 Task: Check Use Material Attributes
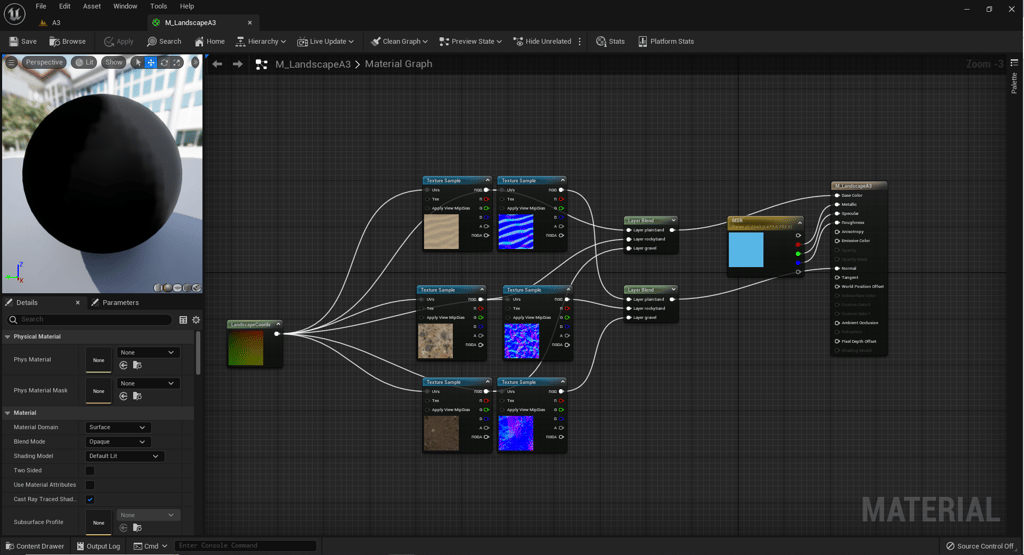[90, 485]
